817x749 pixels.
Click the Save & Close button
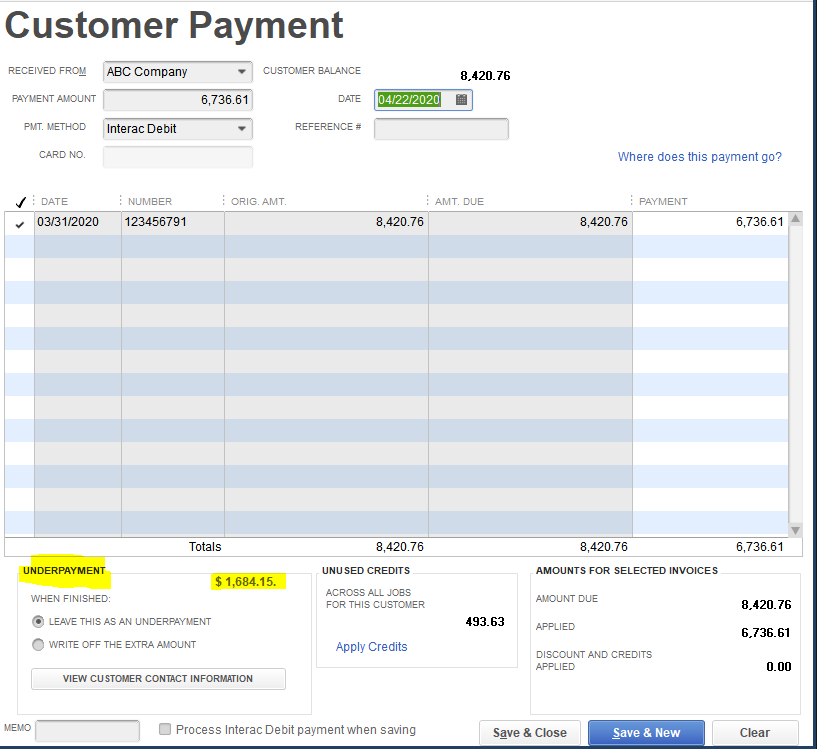pos(529,733)
